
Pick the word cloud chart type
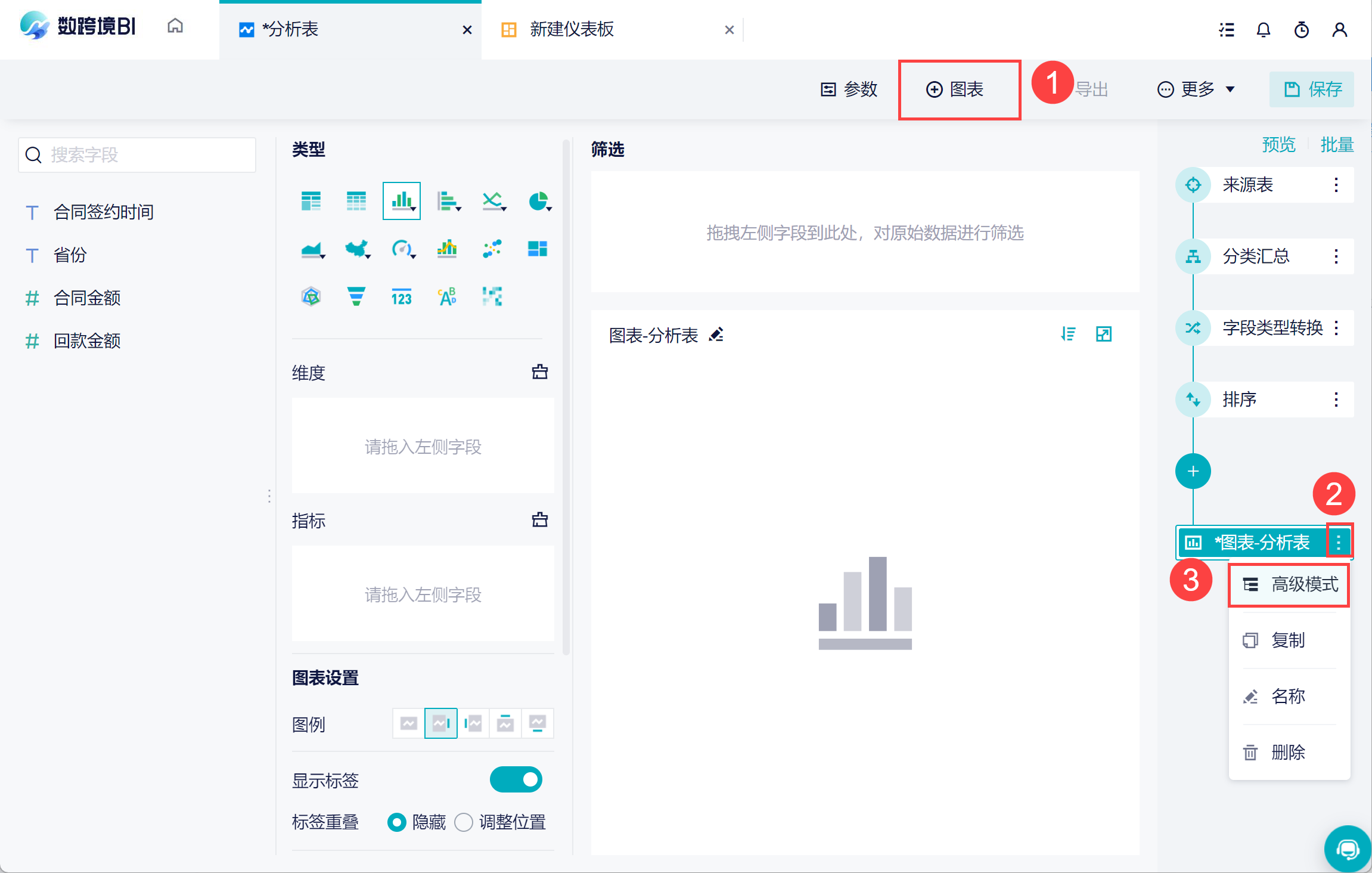pyautogui.click(x=447, y=296)
